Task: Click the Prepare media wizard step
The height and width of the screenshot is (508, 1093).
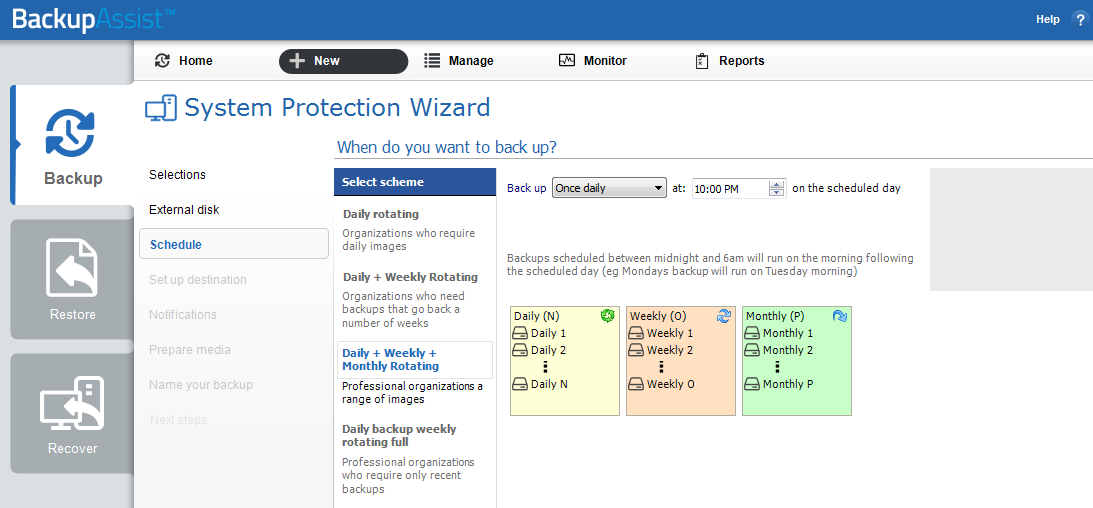Action: click(190, 349)
